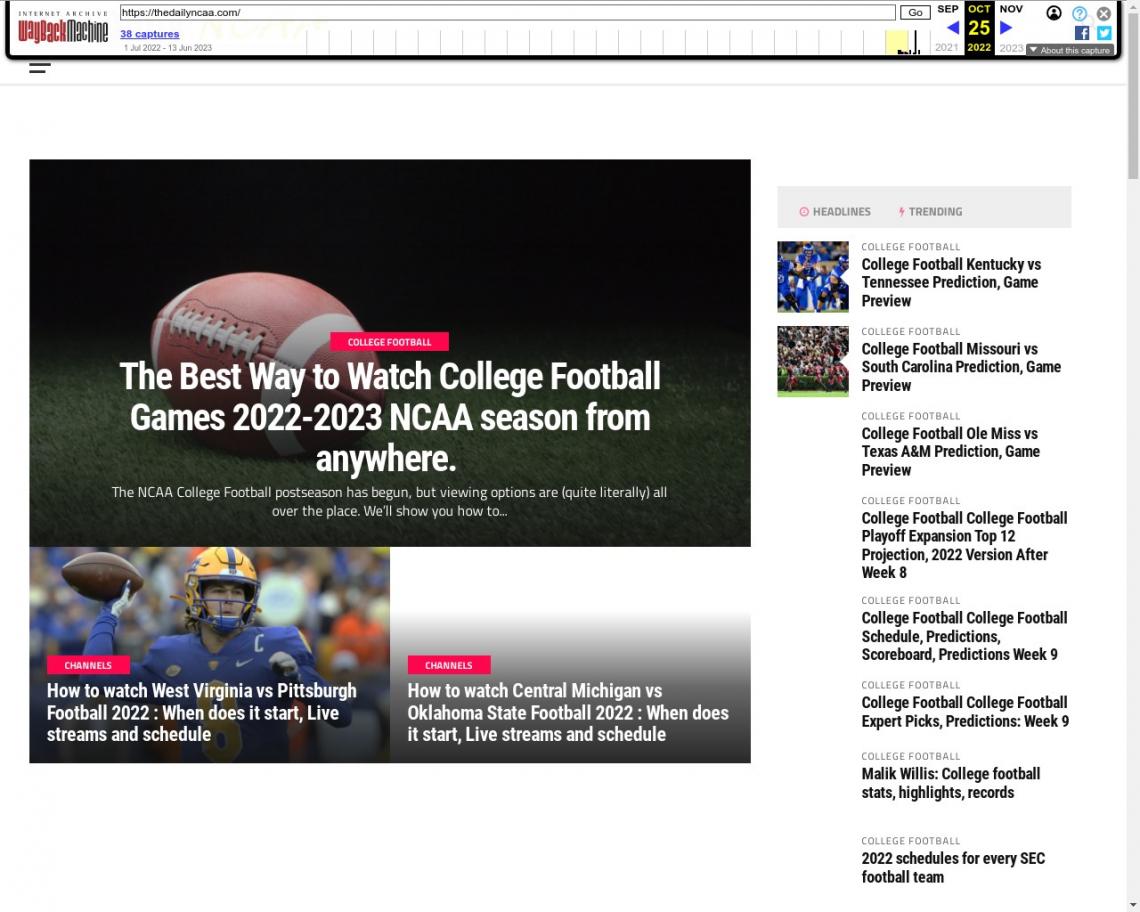This screenshot has width=1140, height=912.
Task: Switch to the Headlines tab
Action: pos(835,212)
